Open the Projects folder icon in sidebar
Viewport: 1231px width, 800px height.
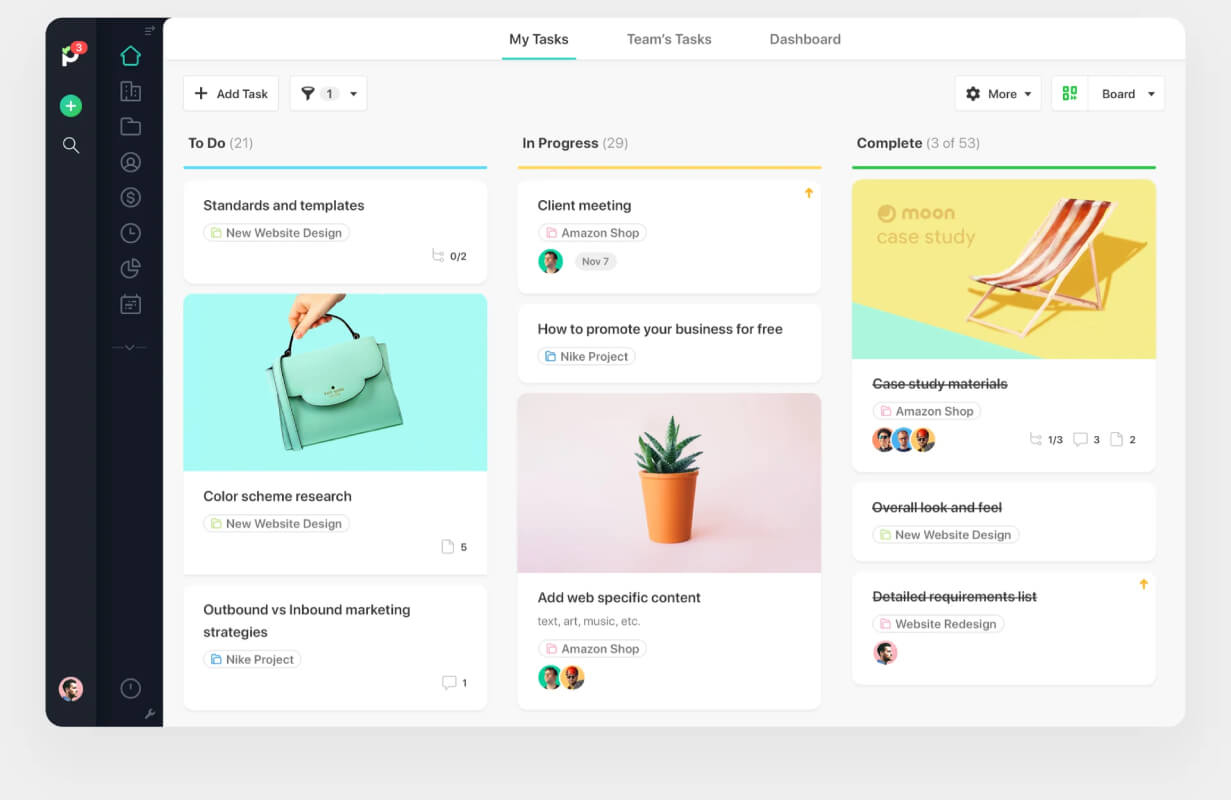(130, 127)
